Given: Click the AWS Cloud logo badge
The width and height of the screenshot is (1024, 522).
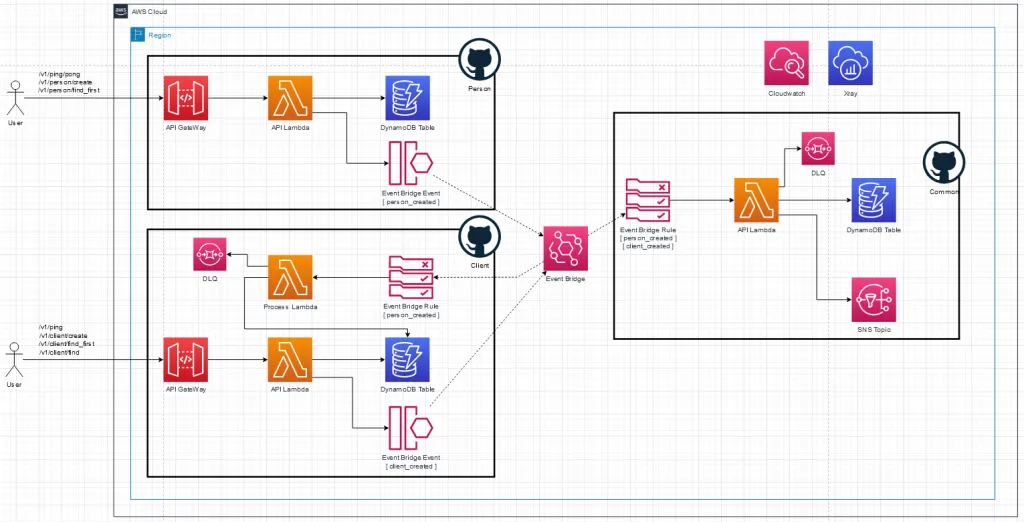Looking at the screenshot, I should point(122,10).
